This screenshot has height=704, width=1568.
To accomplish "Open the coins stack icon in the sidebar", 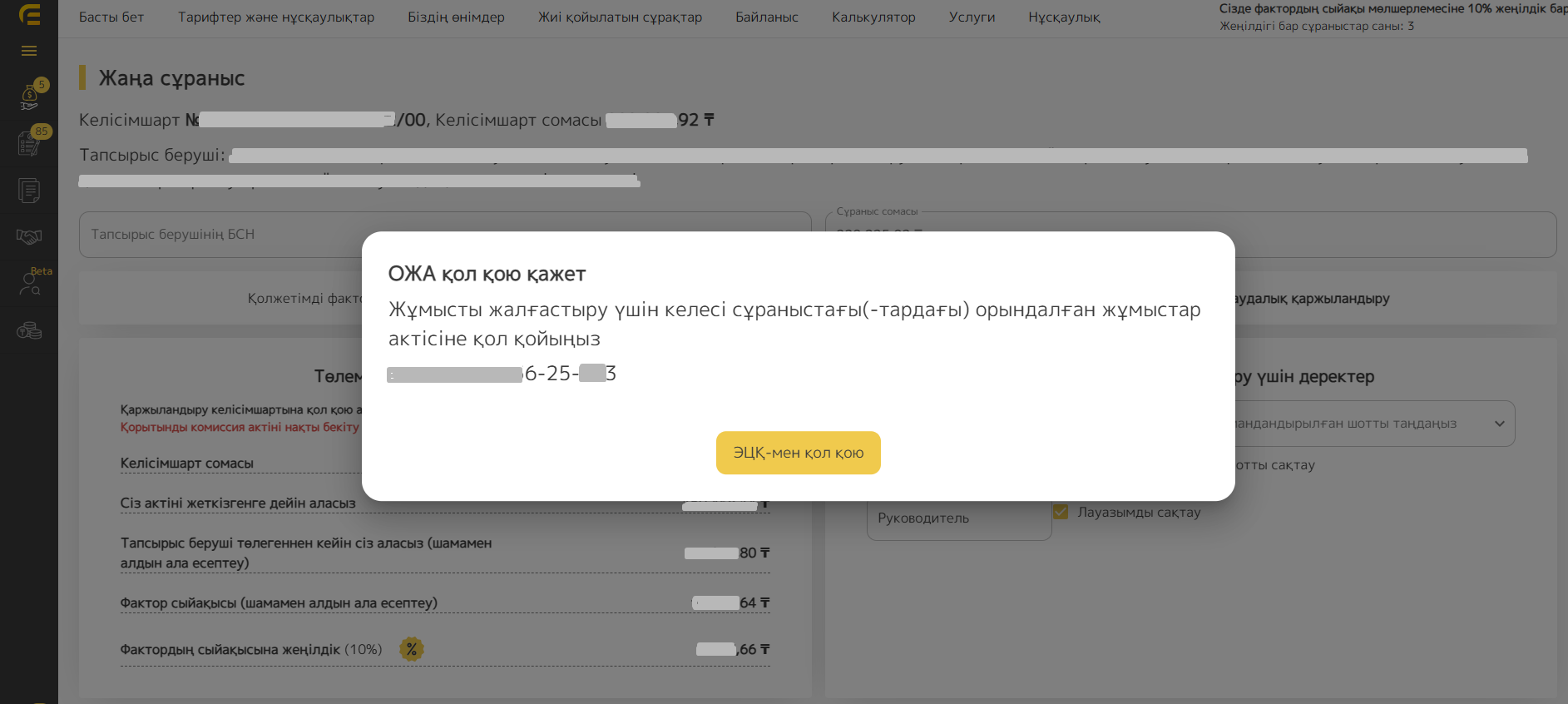I will click(29, 331).
